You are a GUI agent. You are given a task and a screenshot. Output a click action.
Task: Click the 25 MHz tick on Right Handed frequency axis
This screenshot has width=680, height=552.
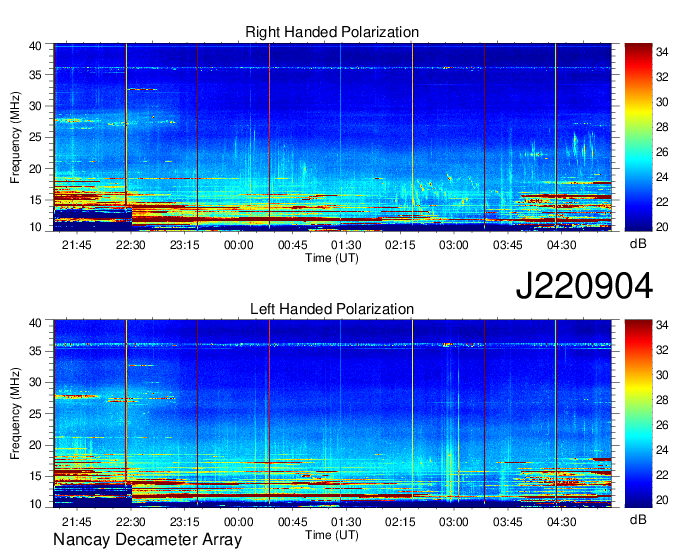(35, 137)
